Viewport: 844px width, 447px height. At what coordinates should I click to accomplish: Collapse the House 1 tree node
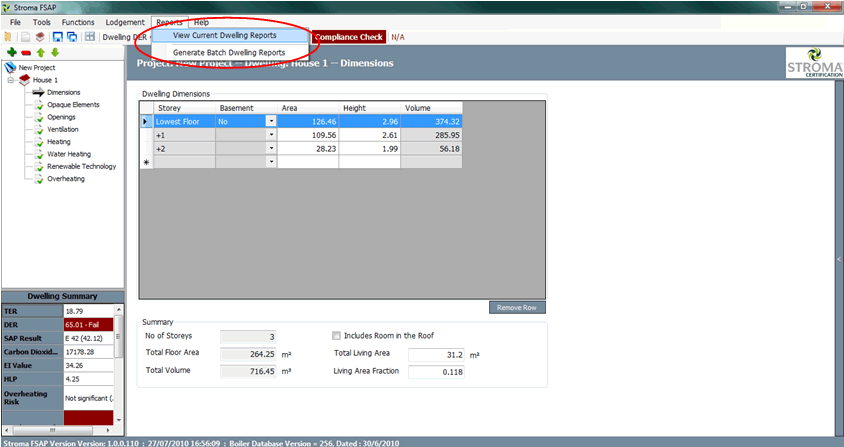11,80
